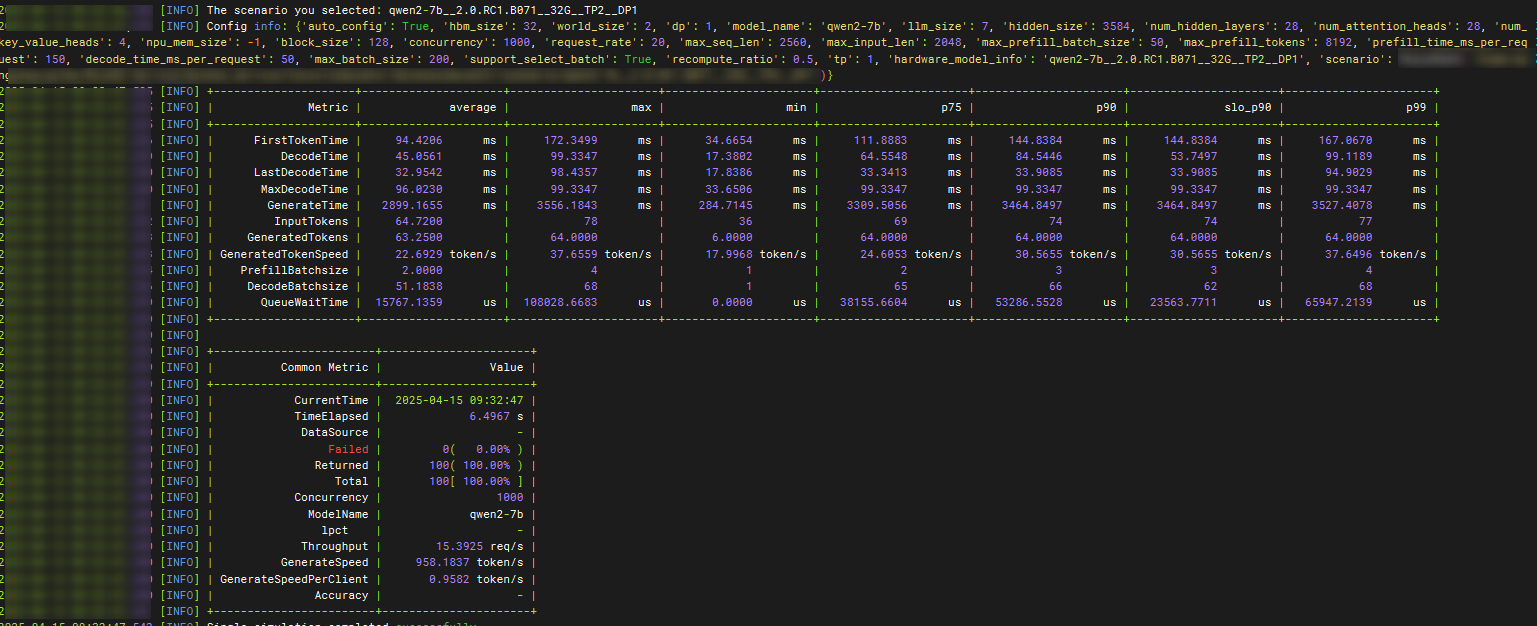Click the average value 94.4206

click(x=419, y=140)
